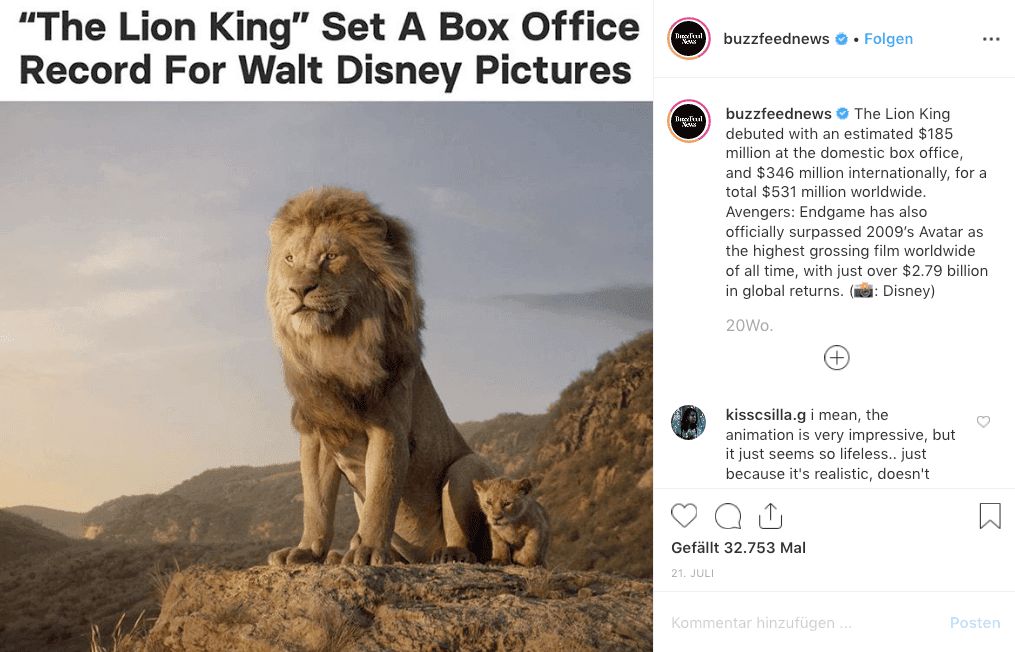The height and width of the screenshot is (652, 1015).
Task: Open comments via the speech bubble icon
Action: click(x=728, y=516)
